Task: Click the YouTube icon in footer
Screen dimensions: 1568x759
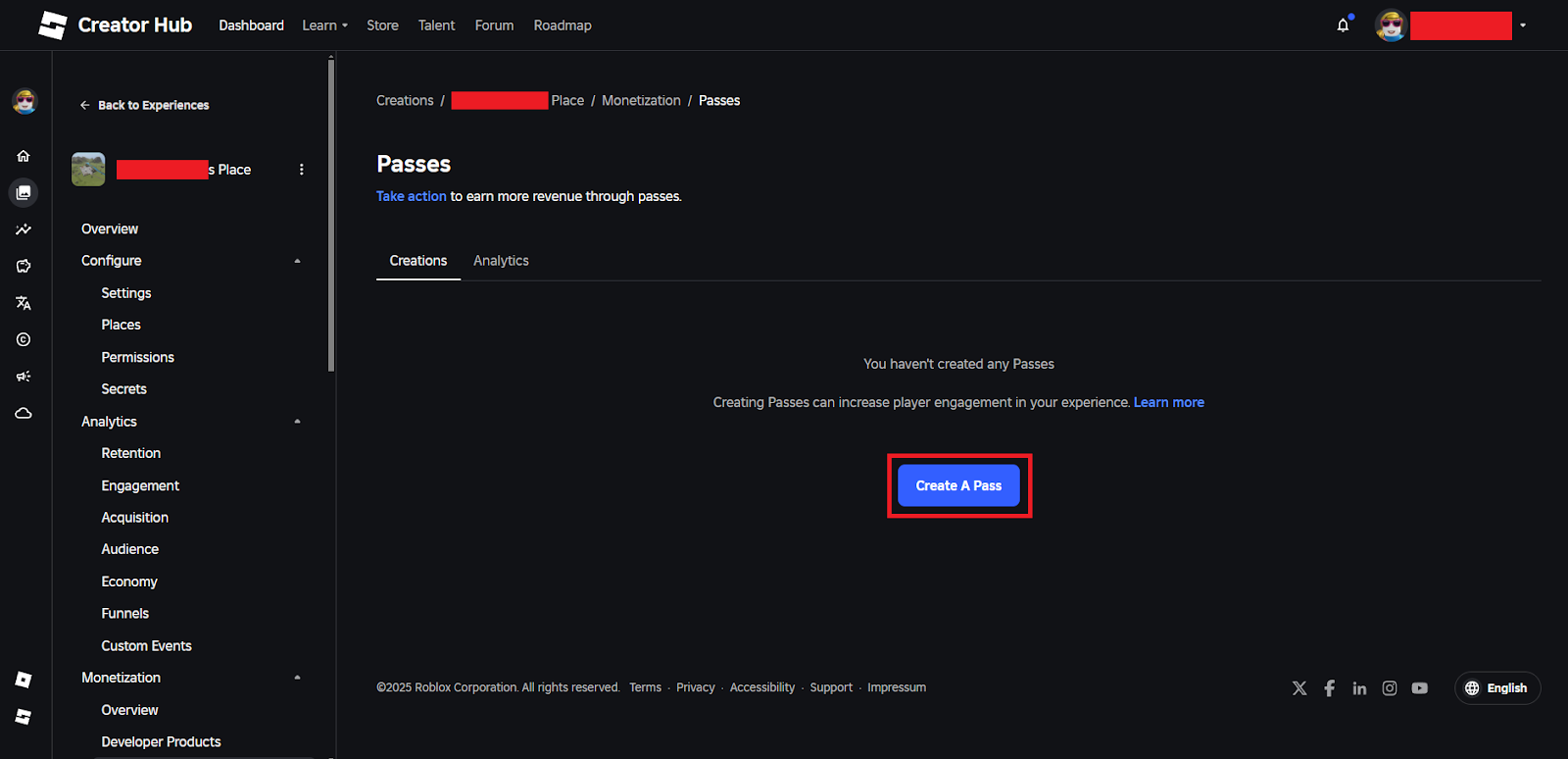Action: 1420,688
